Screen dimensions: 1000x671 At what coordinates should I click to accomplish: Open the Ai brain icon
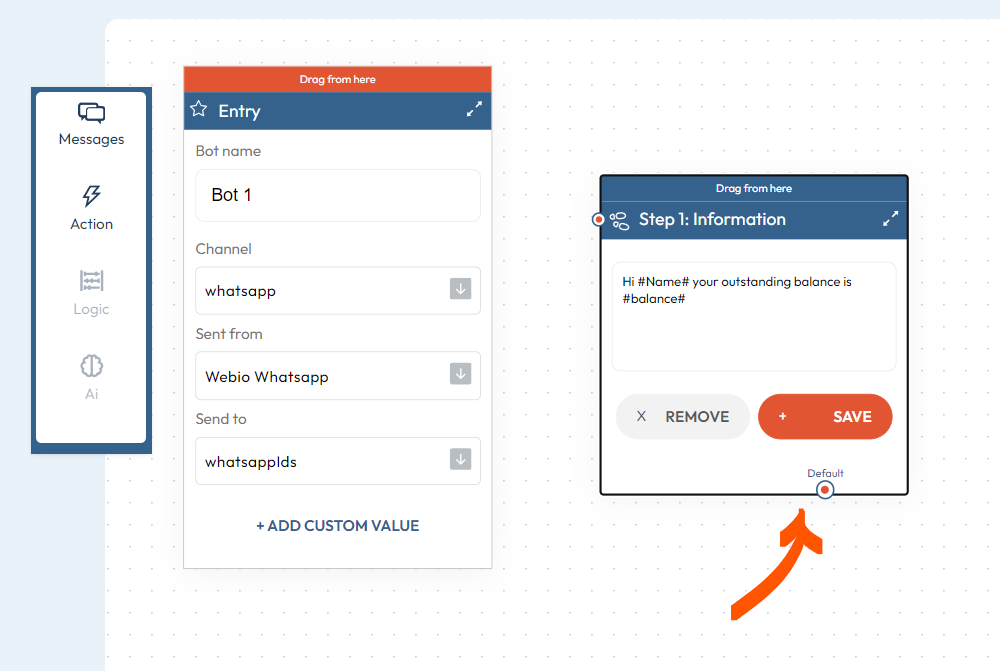91,366
